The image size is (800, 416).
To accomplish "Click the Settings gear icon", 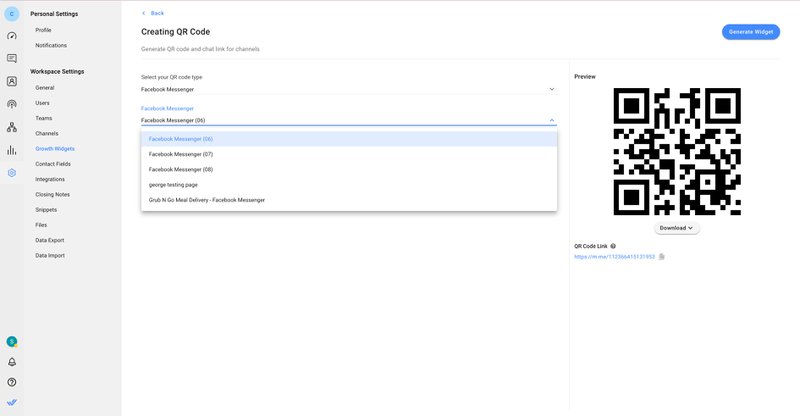I will pos(12,173).
